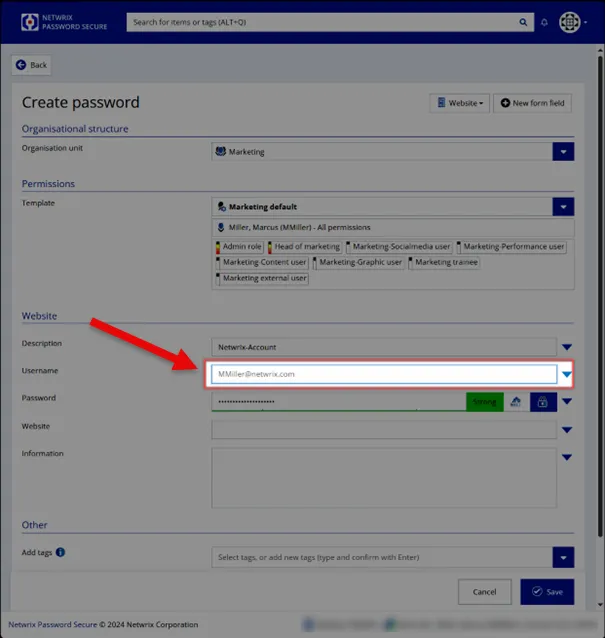This screenshot has width=605, height=638.
Task: Open the Password field options arrow
Action: tap(567, 402)
